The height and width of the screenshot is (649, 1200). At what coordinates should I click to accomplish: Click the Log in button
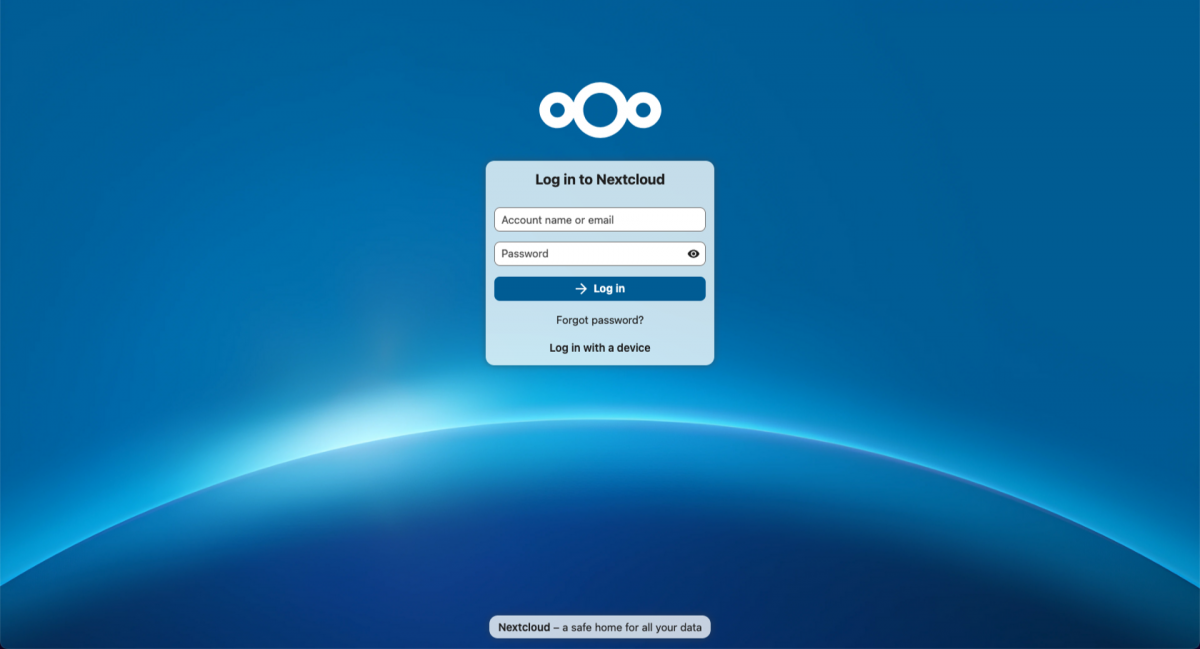click(600, 289)
